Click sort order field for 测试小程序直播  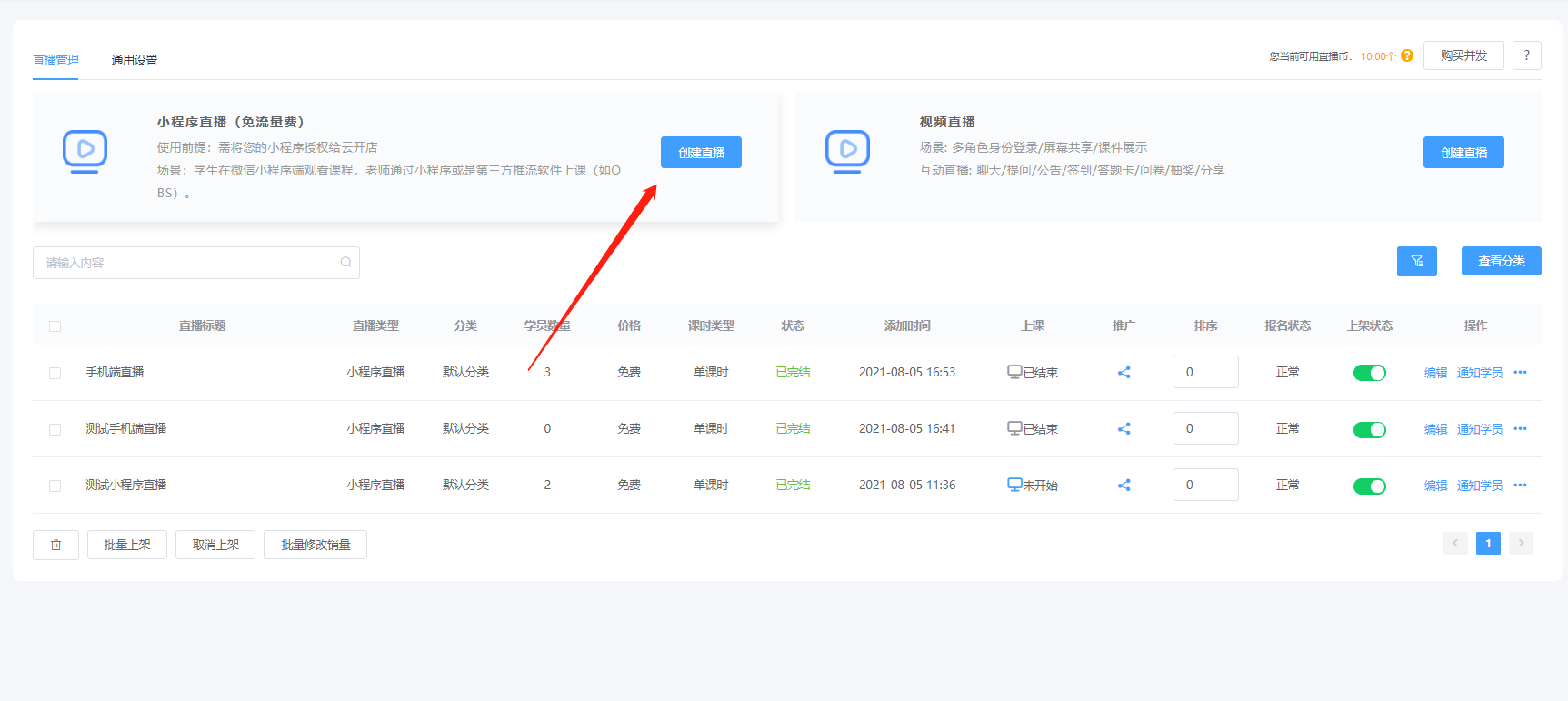(x=1206, y=485)
